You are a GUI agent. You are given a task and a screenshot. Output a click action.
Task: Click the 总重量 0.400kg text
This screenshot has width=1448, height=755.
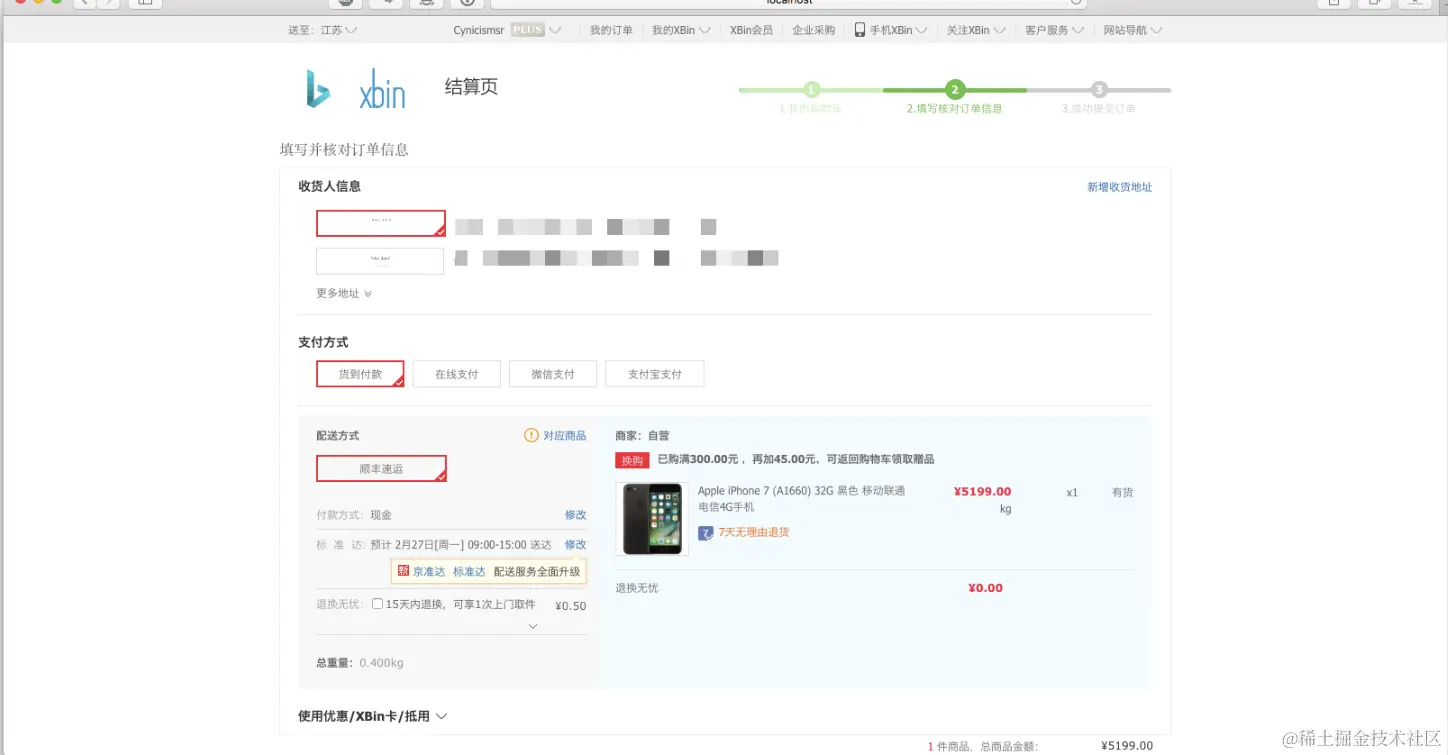360,663
